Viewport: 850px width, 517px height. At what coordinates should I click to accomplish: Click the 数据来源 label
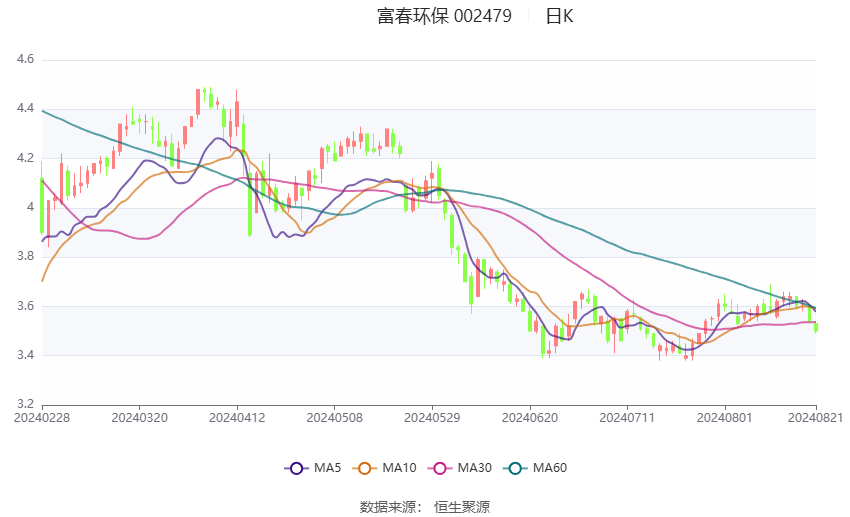pyautogui.click(x=387, y=507)
